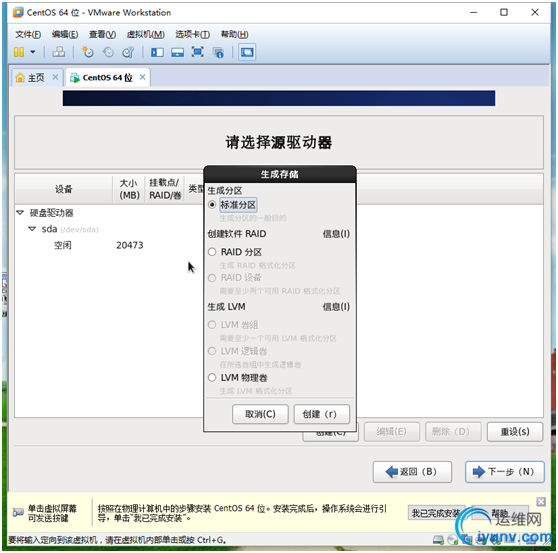
Task: Click the 我已完成安装 button
Action: click(436, 513)
